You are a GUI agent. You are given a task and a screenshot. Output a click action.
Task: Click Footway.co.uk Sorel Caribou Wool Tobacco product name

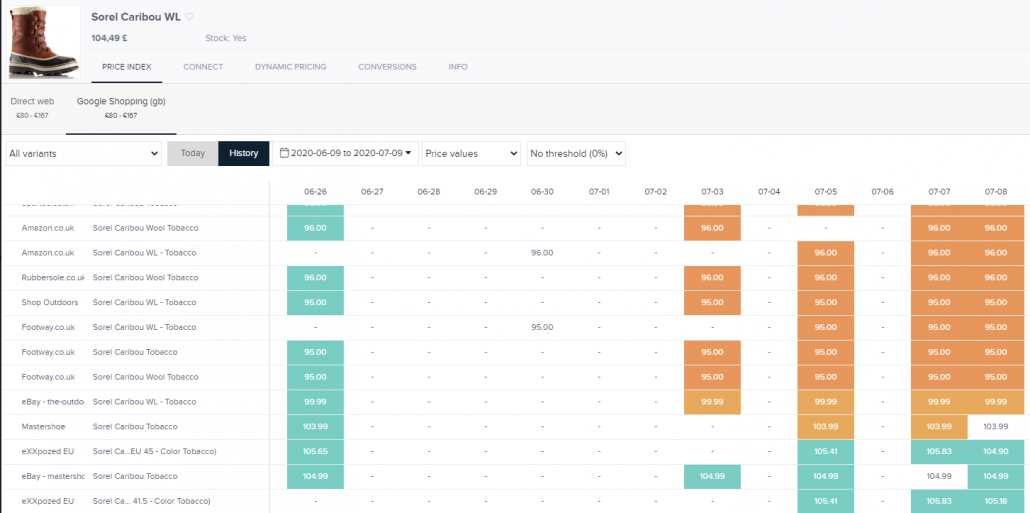click(x=145, y=377)
